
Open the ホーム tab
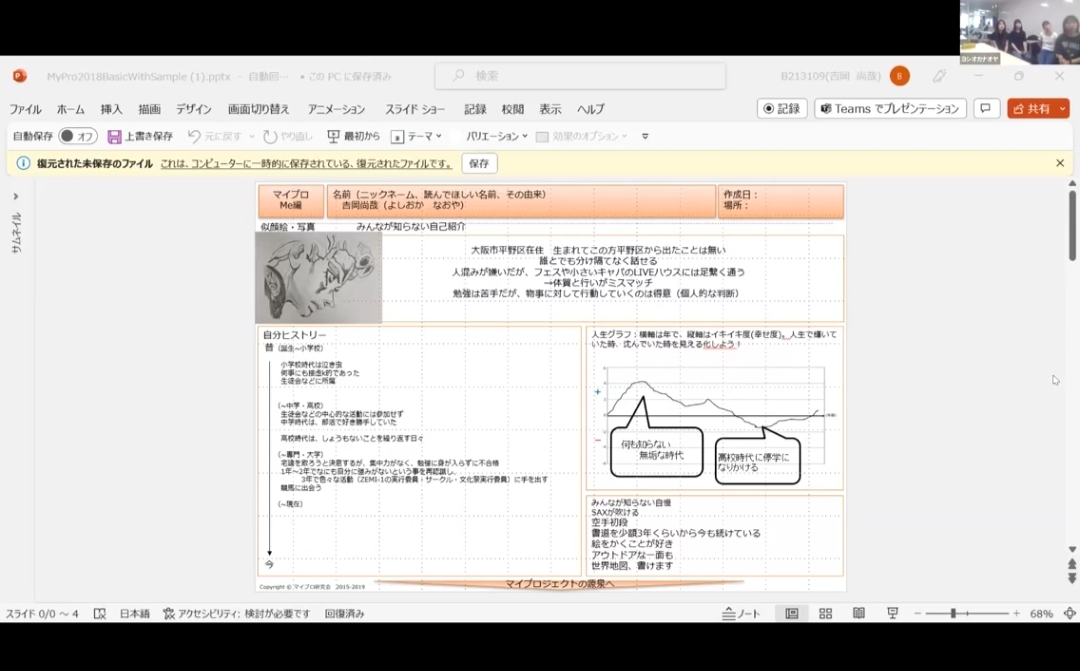tap(71, 109)
